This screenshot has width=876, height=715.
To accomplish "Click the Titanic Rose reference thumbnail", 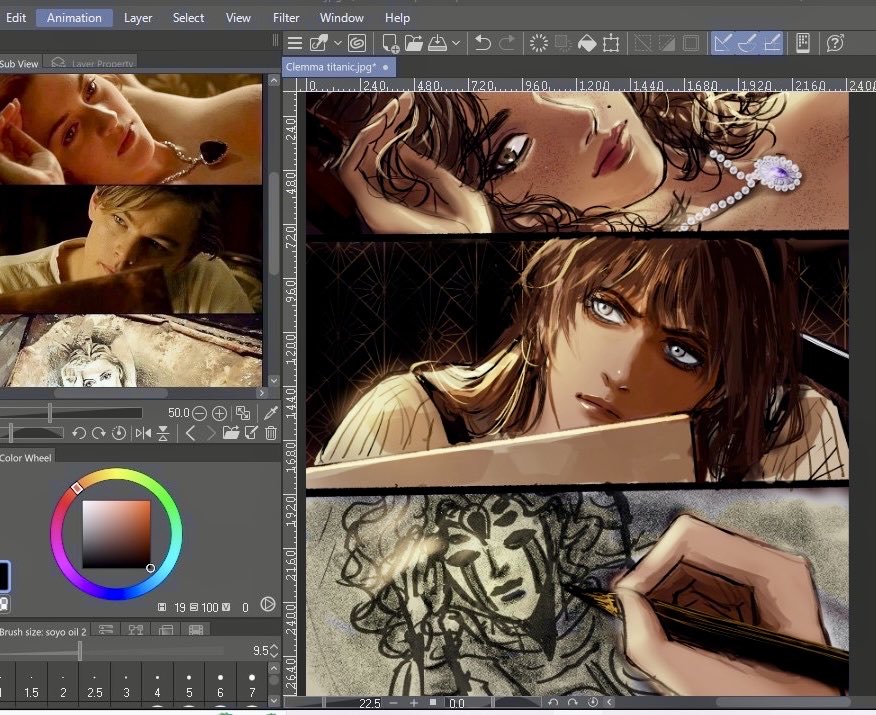I will pyautogui.click(x=131, y=129).
